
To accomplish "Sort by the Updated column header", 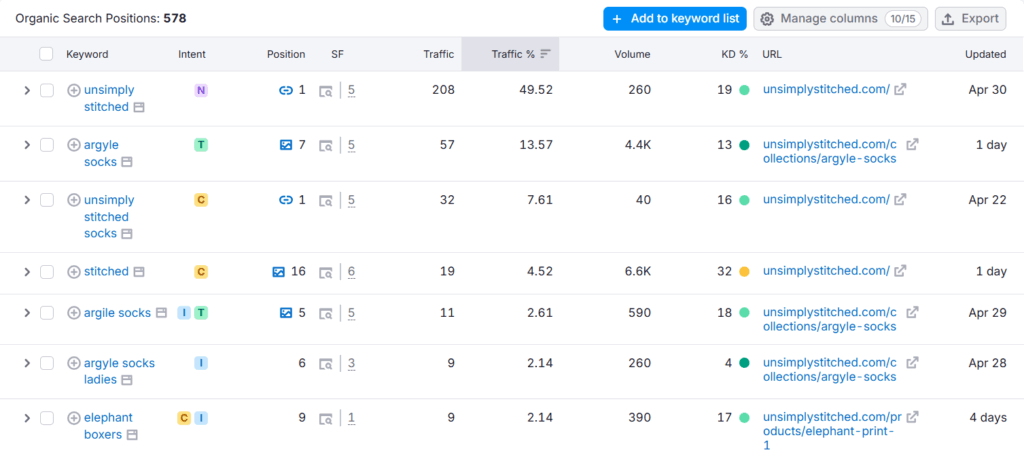I will (x=985, y=54).
